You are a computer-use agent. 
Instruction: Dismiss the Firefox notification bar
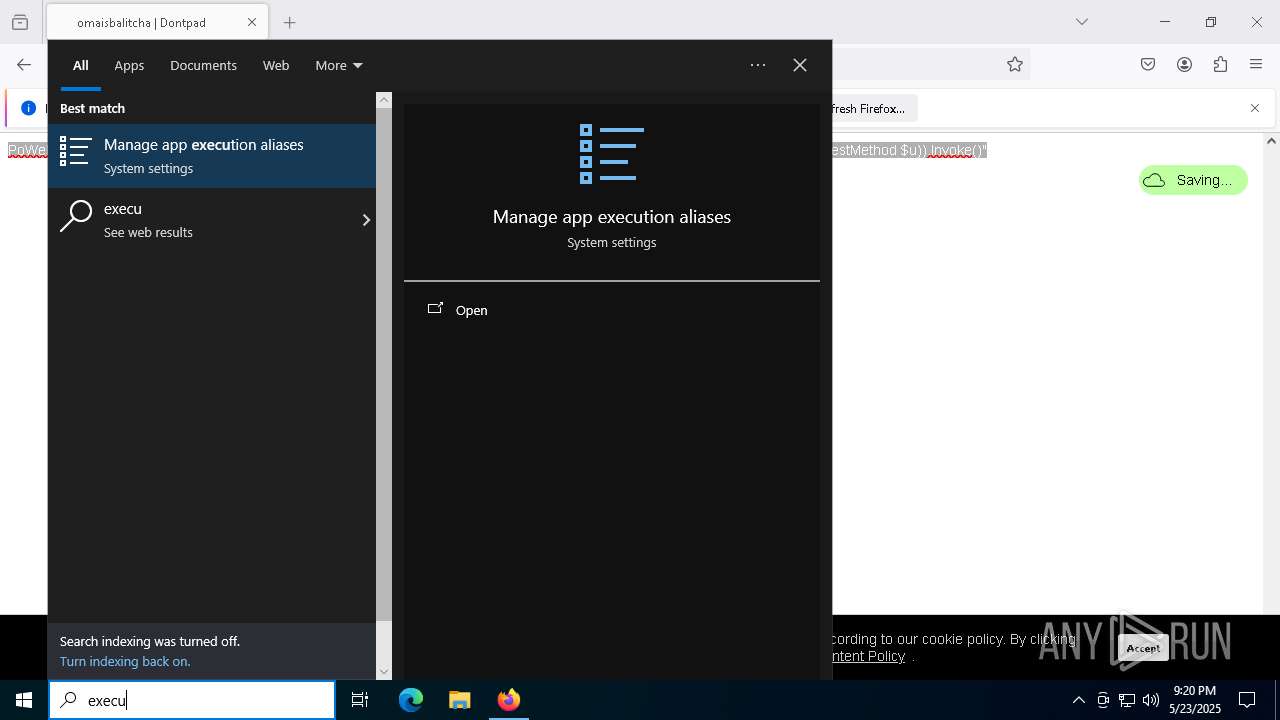(x=1255, y=108)
